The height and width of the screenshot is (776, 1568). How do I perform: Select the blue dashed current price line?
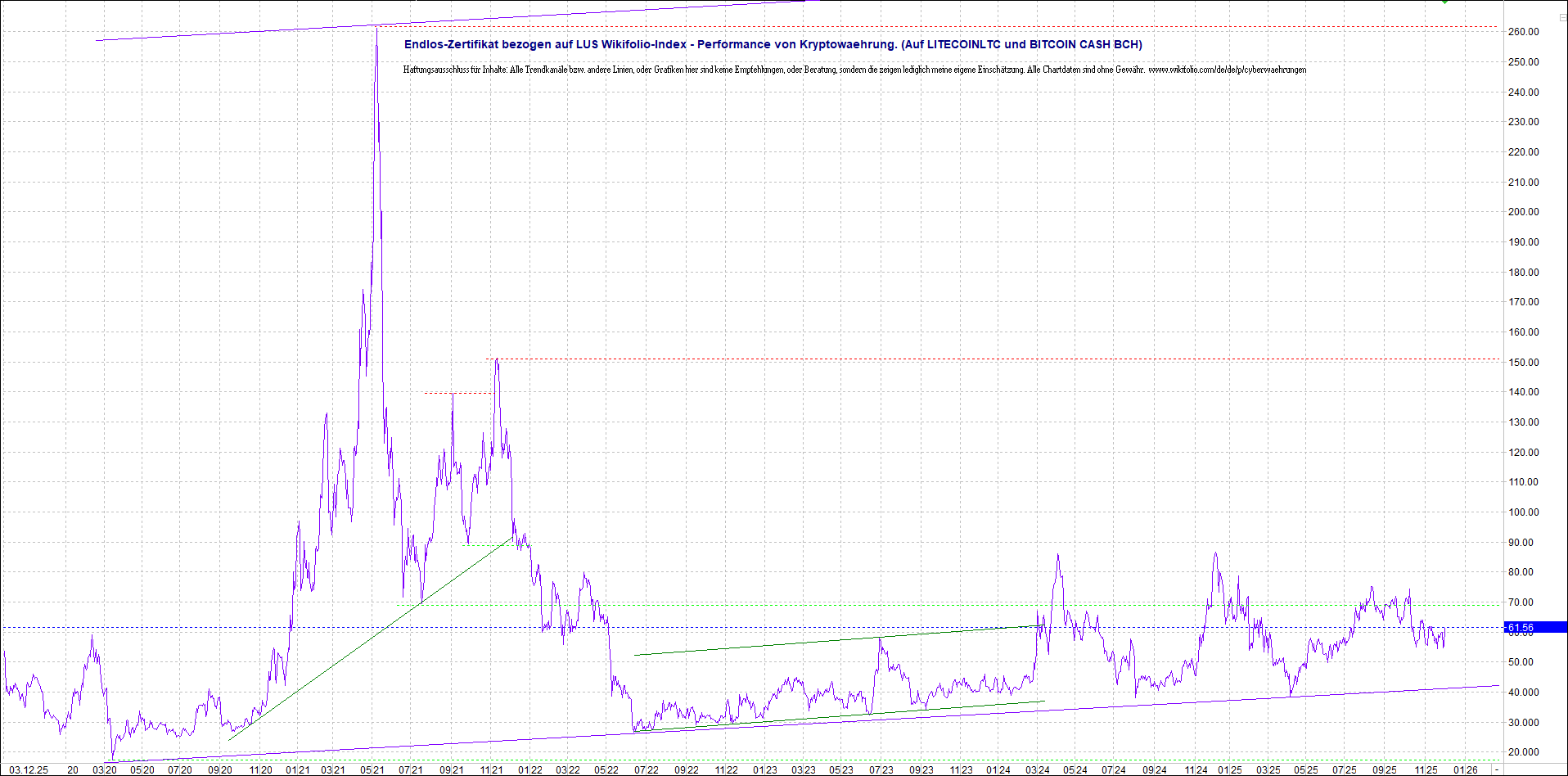coord(818,628)
